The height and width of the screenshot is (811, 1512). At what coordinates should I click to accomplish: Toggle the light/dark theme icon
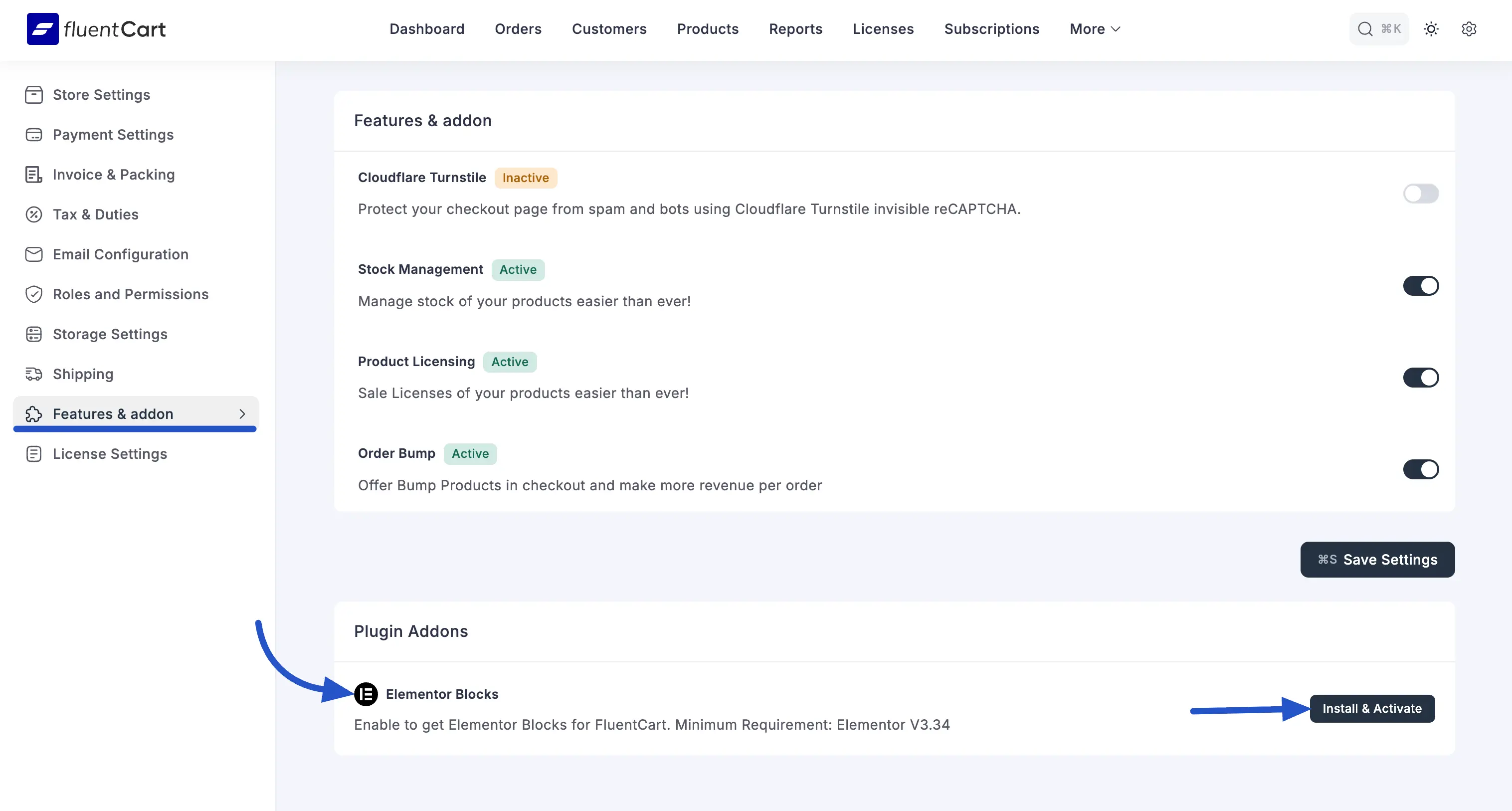point(1430,29)
